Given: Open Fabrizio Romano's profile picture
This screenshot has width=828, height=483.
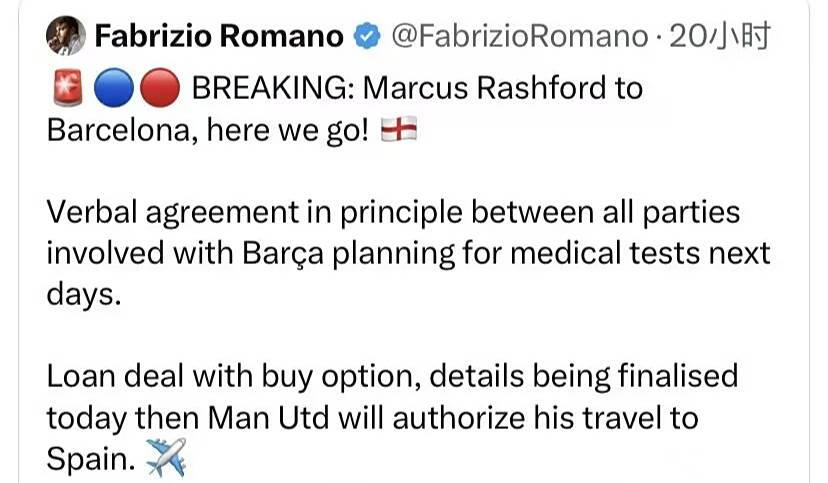Looking at the screenshot, I should [x=65, y=38].
